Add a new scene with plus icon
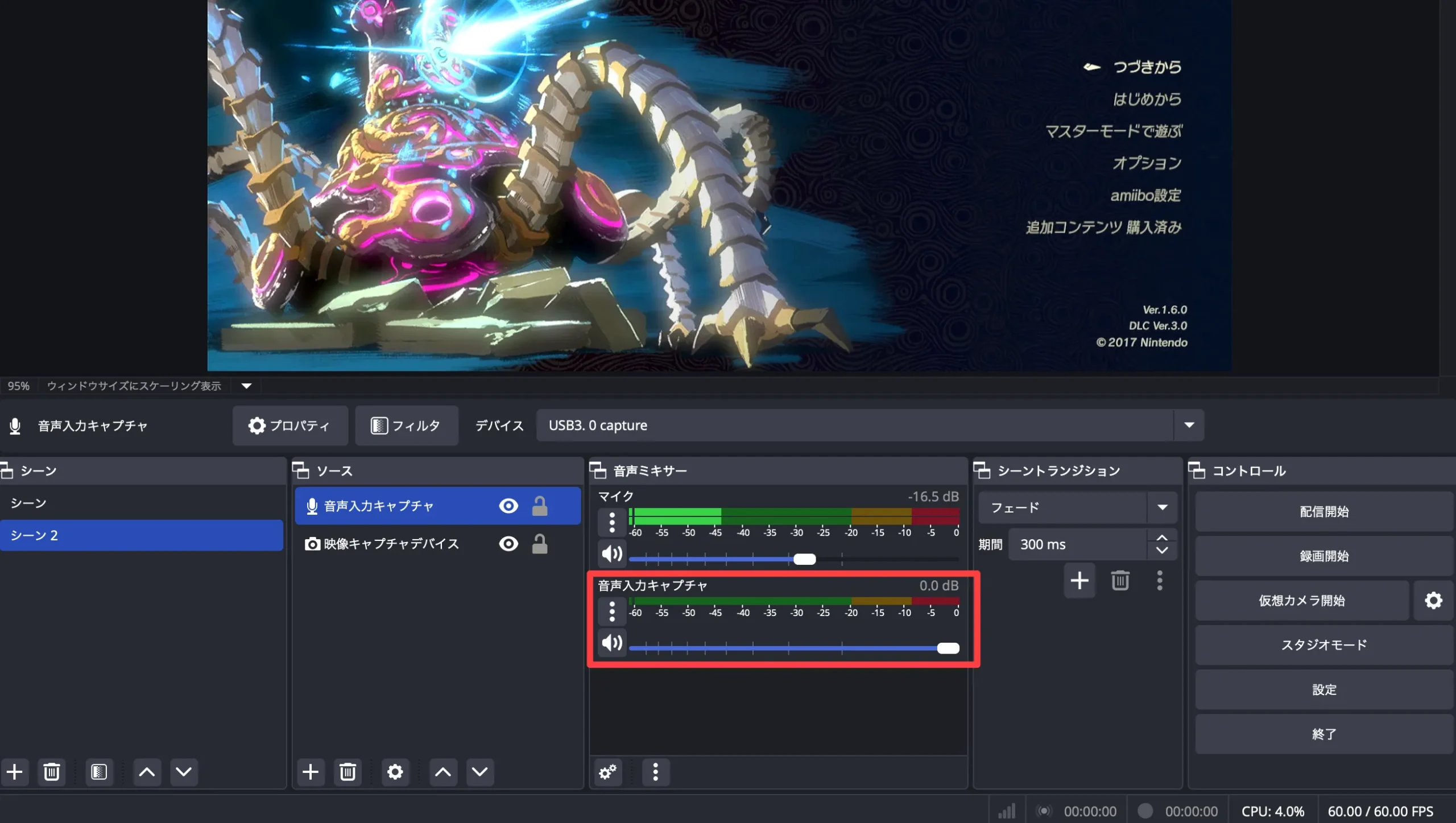Viewport: 1456px width, 823px height. [x=15, y=772]
